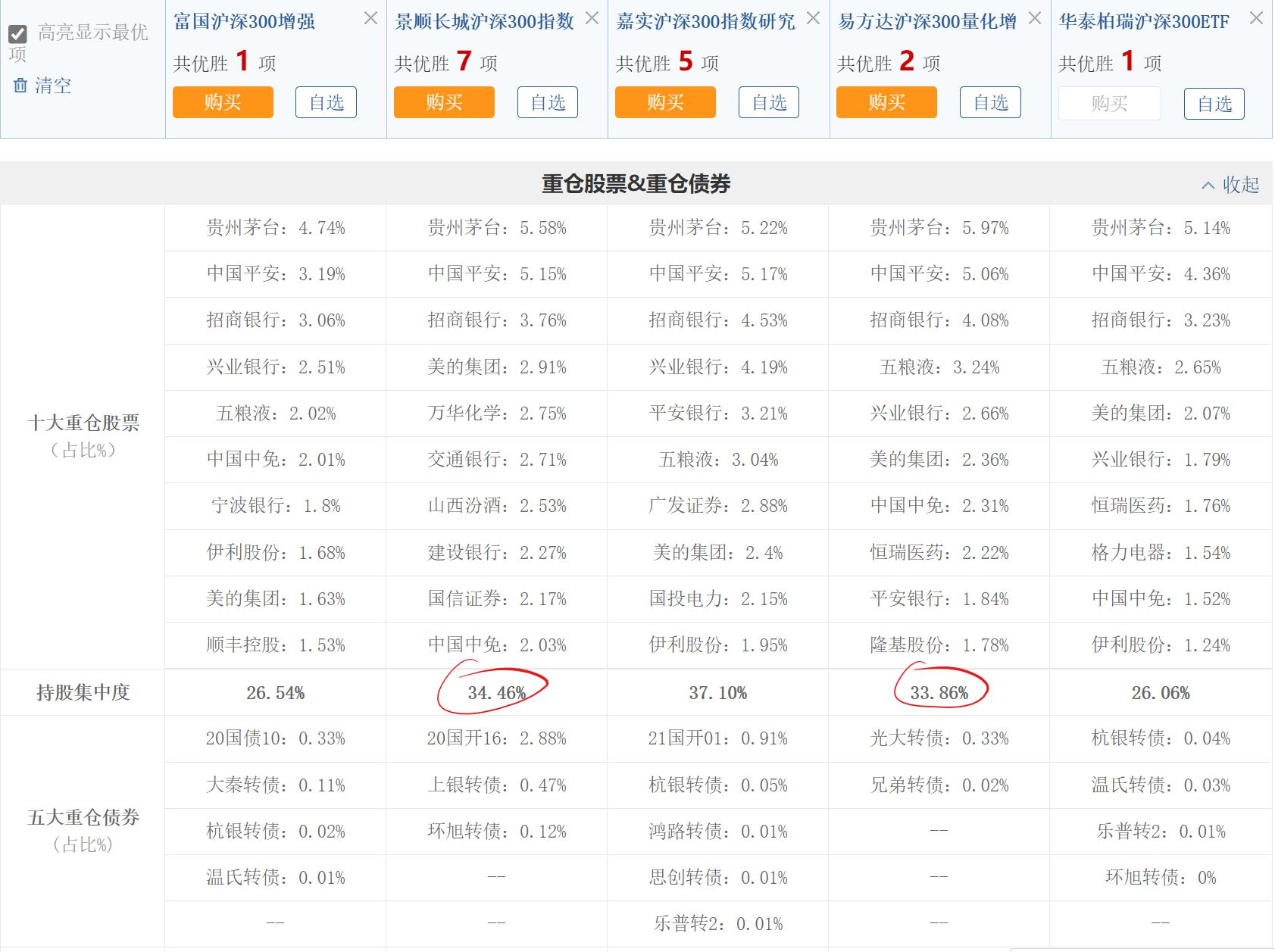1275x952 pixels.
Task: Open the 华泰柏瑞沪深300ETF fund link
Action: click(1144, 21)
